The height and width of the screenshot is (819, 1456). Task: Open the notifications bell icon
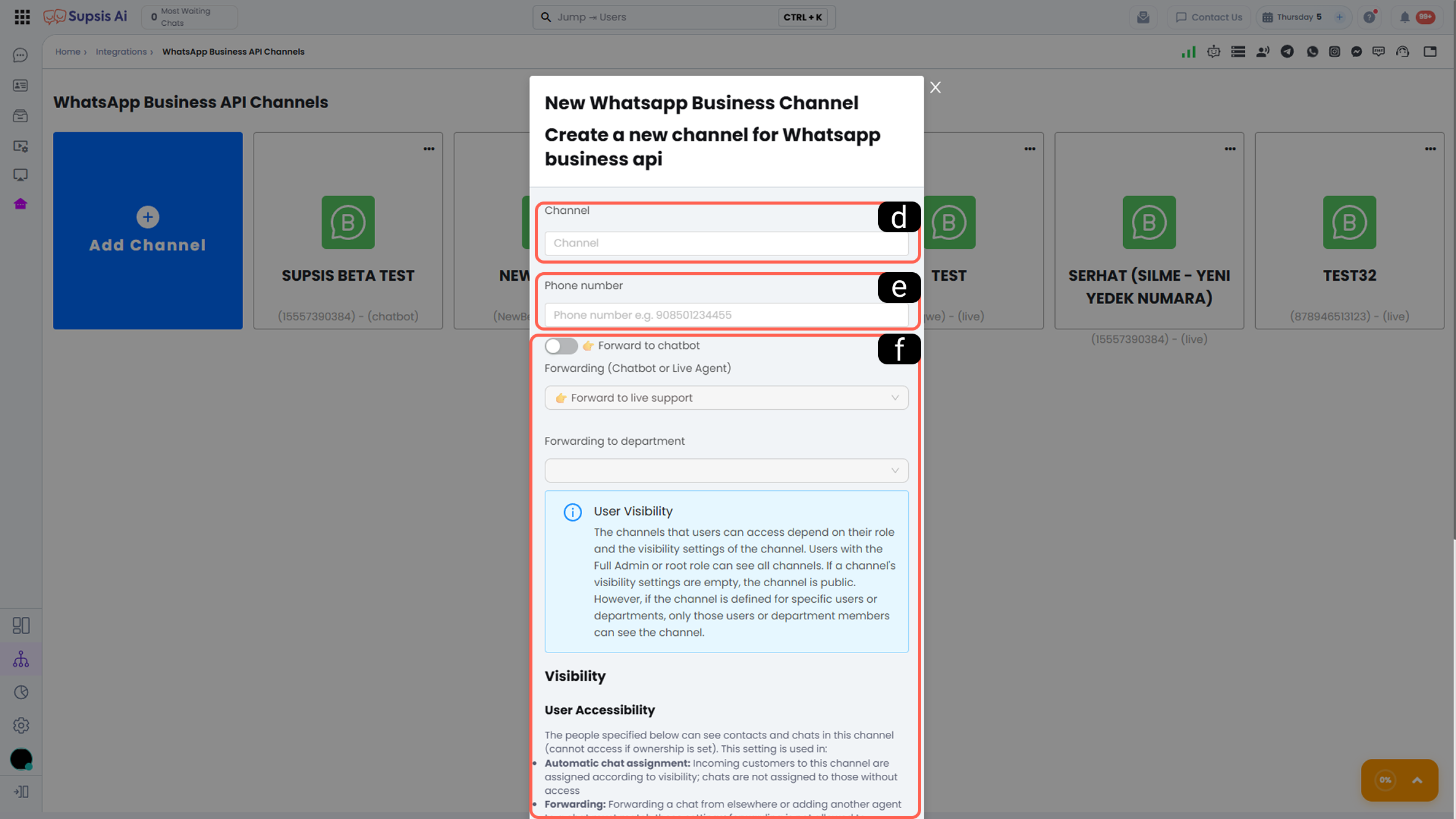point(1404,17)
